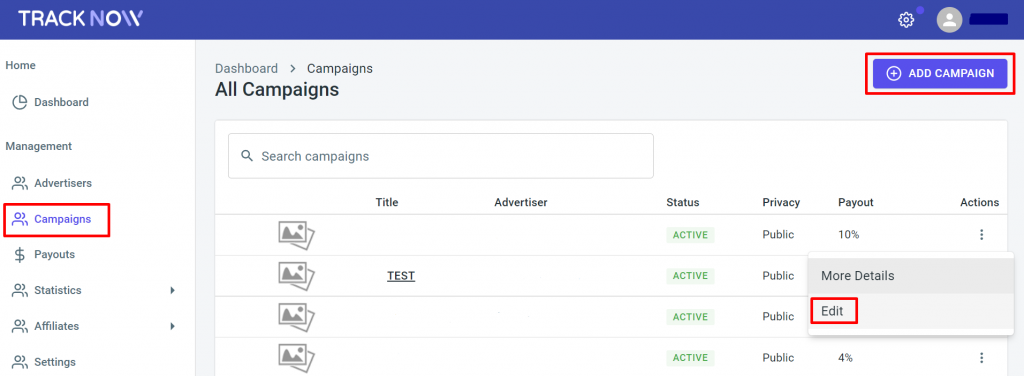
Task: Click image placeholder of TEST campaign
Action: [x=296, y=275]
